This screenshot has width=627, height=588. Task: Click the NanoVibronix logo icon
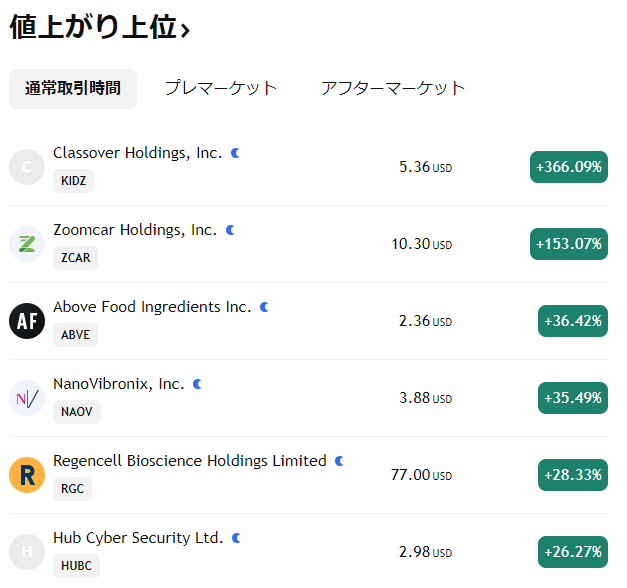click(x=27, y=398)
